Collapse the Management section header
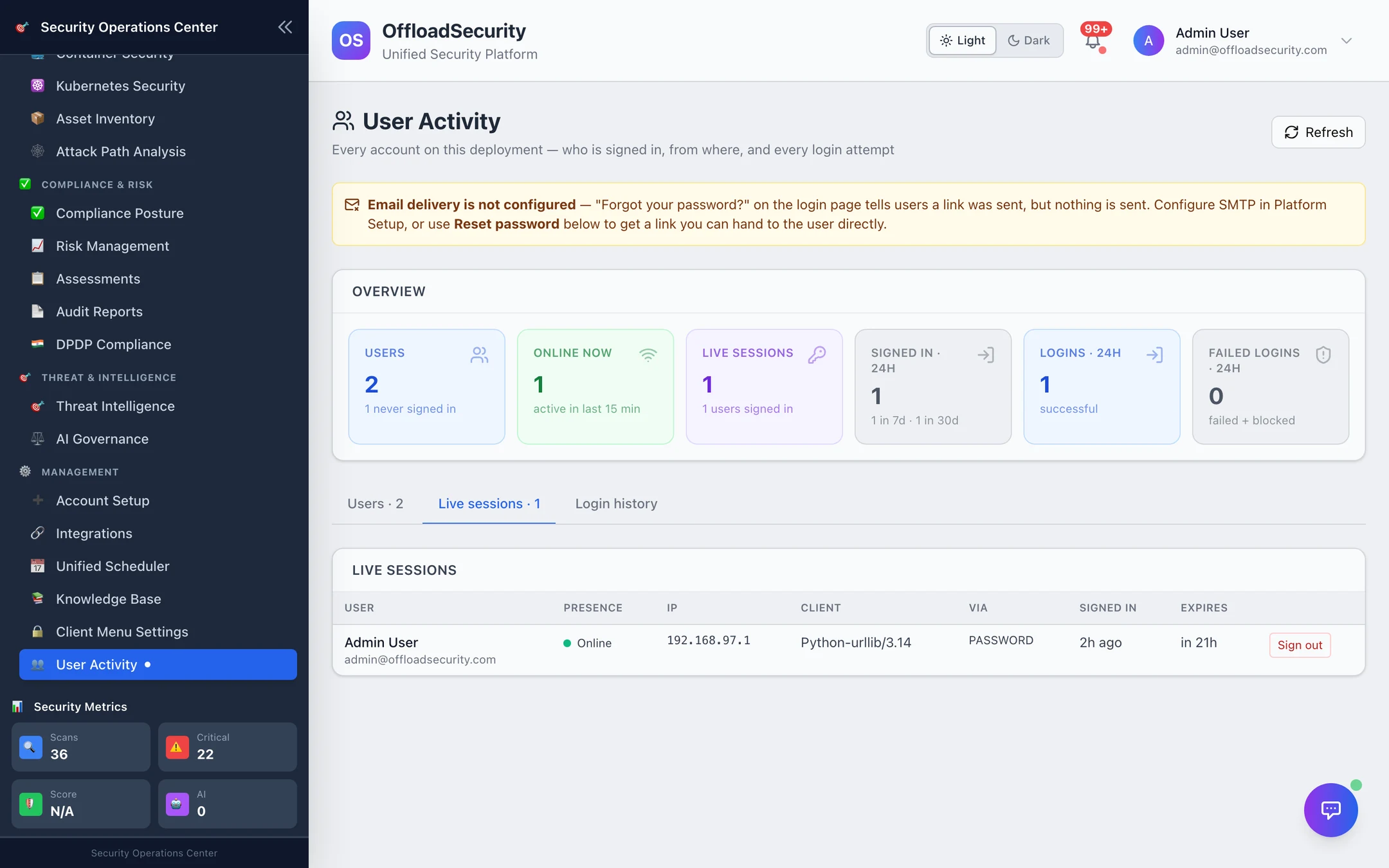The image size is (1389, 868). coord(80,472)
